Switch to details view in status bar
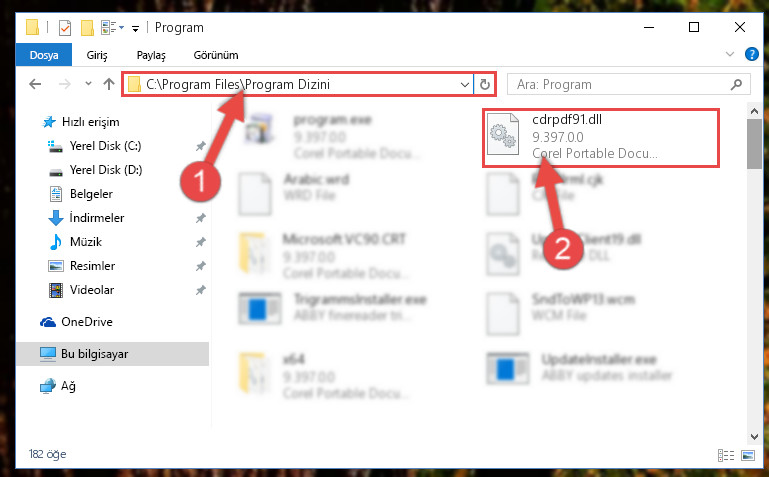The image size is (769, 477). 726,455
